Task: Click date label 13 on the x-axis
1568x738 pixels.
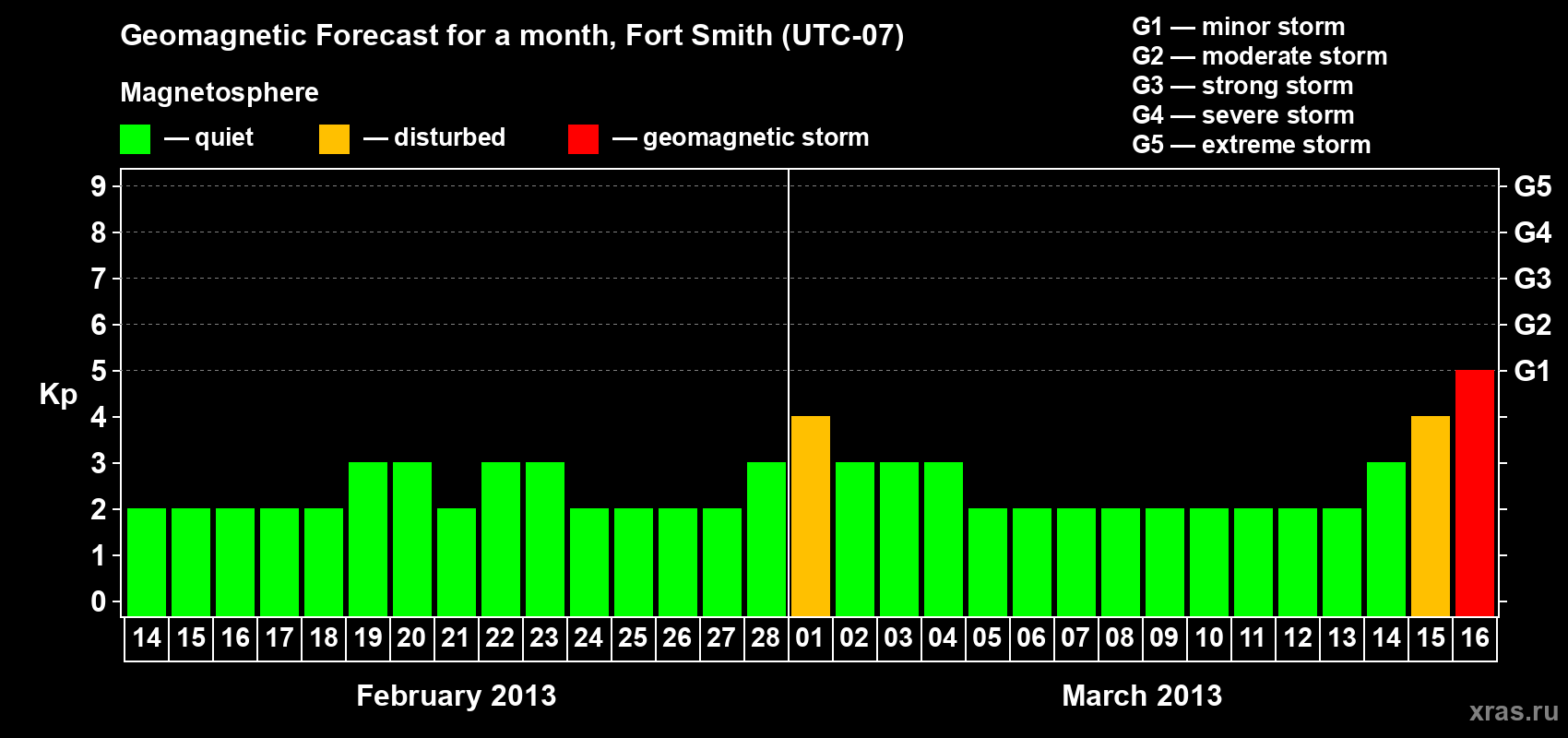Action: tap(1342, 637)
